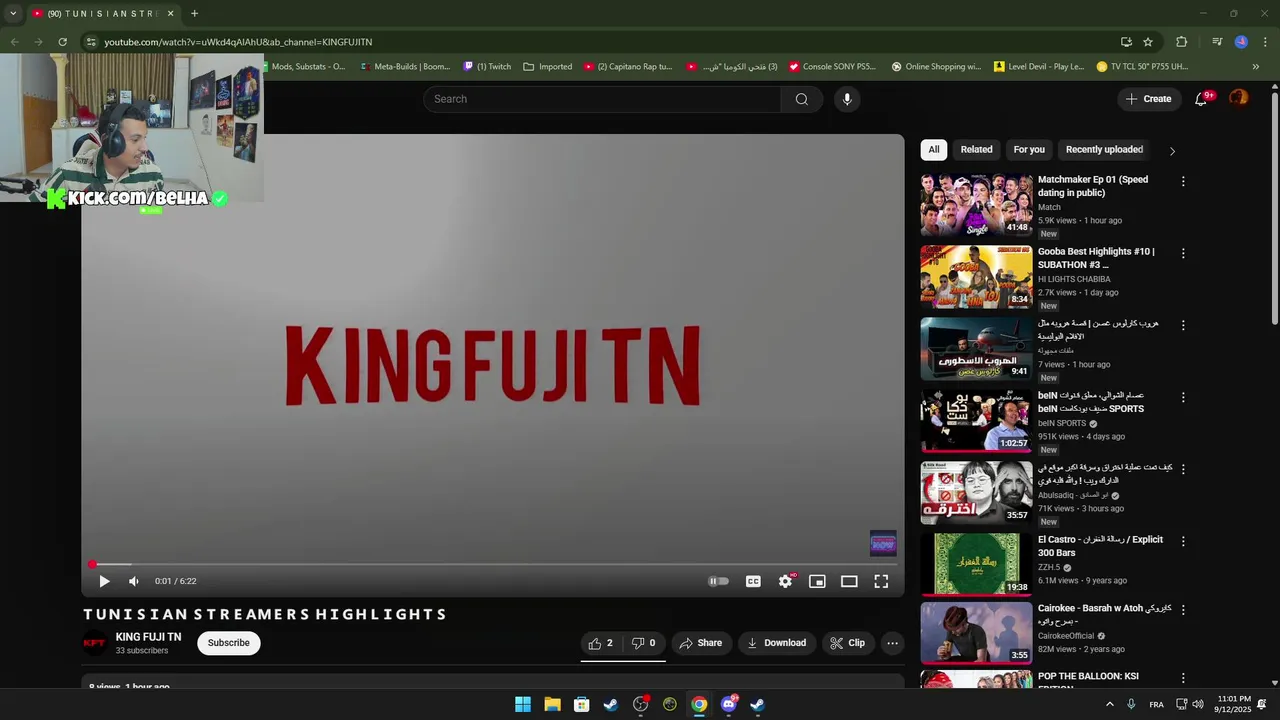
Task: Open options for the beIN SPORTS video
Action: click(1183, 398)
